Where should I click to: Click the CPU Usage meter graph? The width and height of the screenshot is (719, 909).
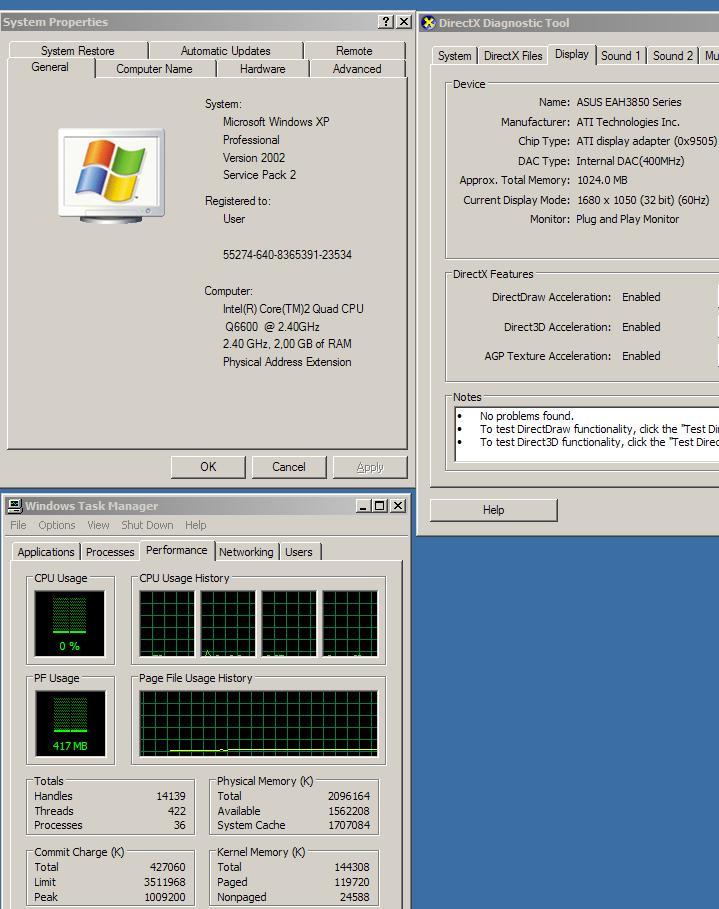tap(70, 622)
